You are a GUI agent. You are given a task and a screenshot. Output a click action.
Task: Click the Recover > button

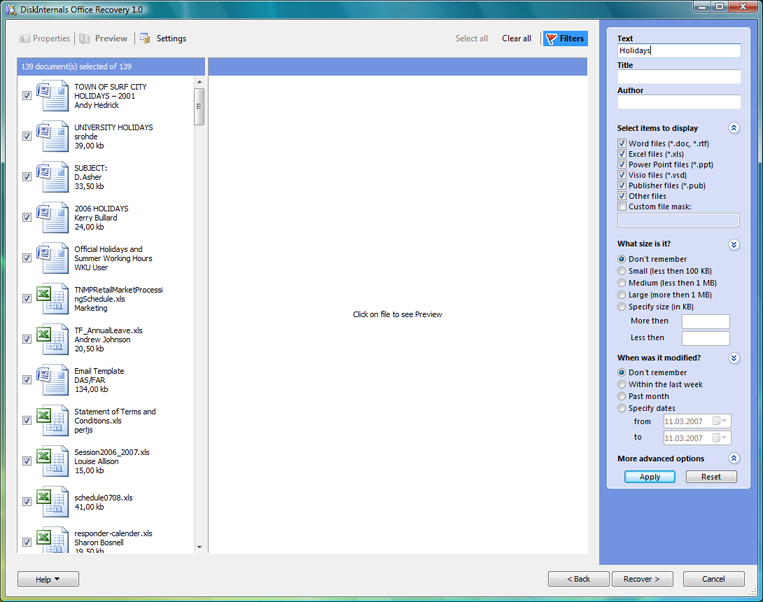(x=642, y=579)
